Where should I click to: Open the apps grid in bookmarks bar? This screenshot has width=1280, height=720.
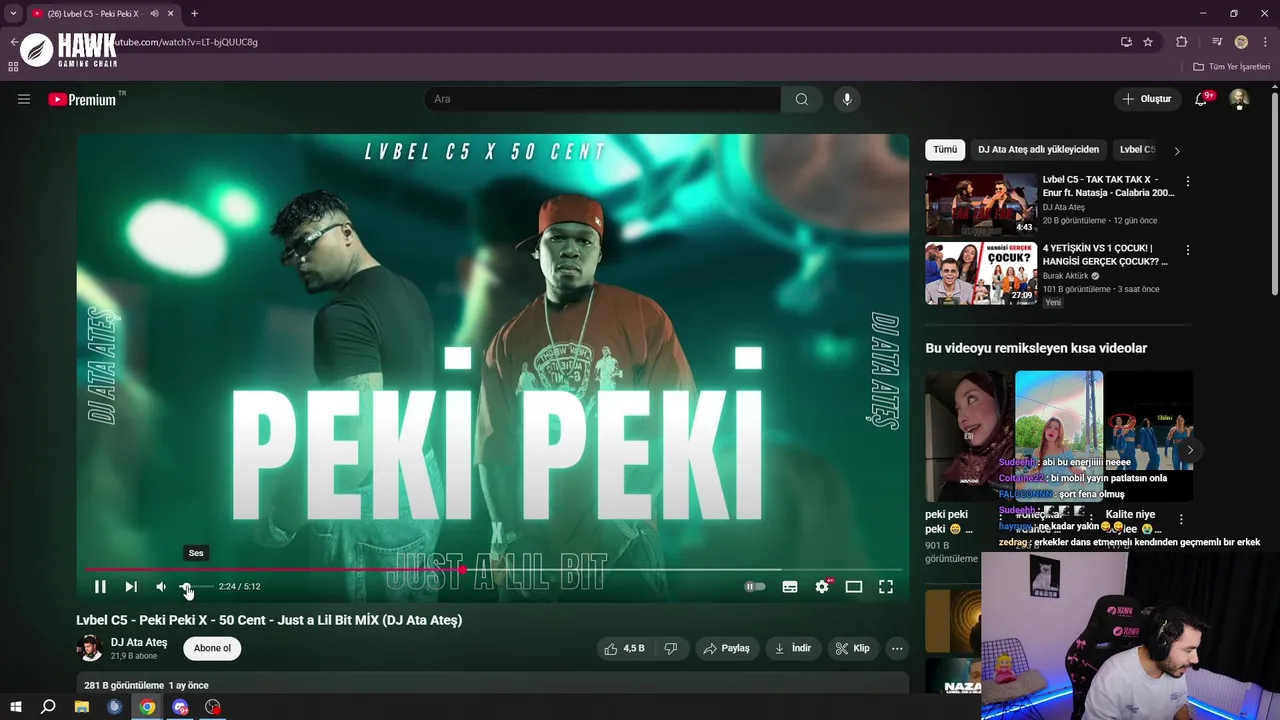[13, 67]
